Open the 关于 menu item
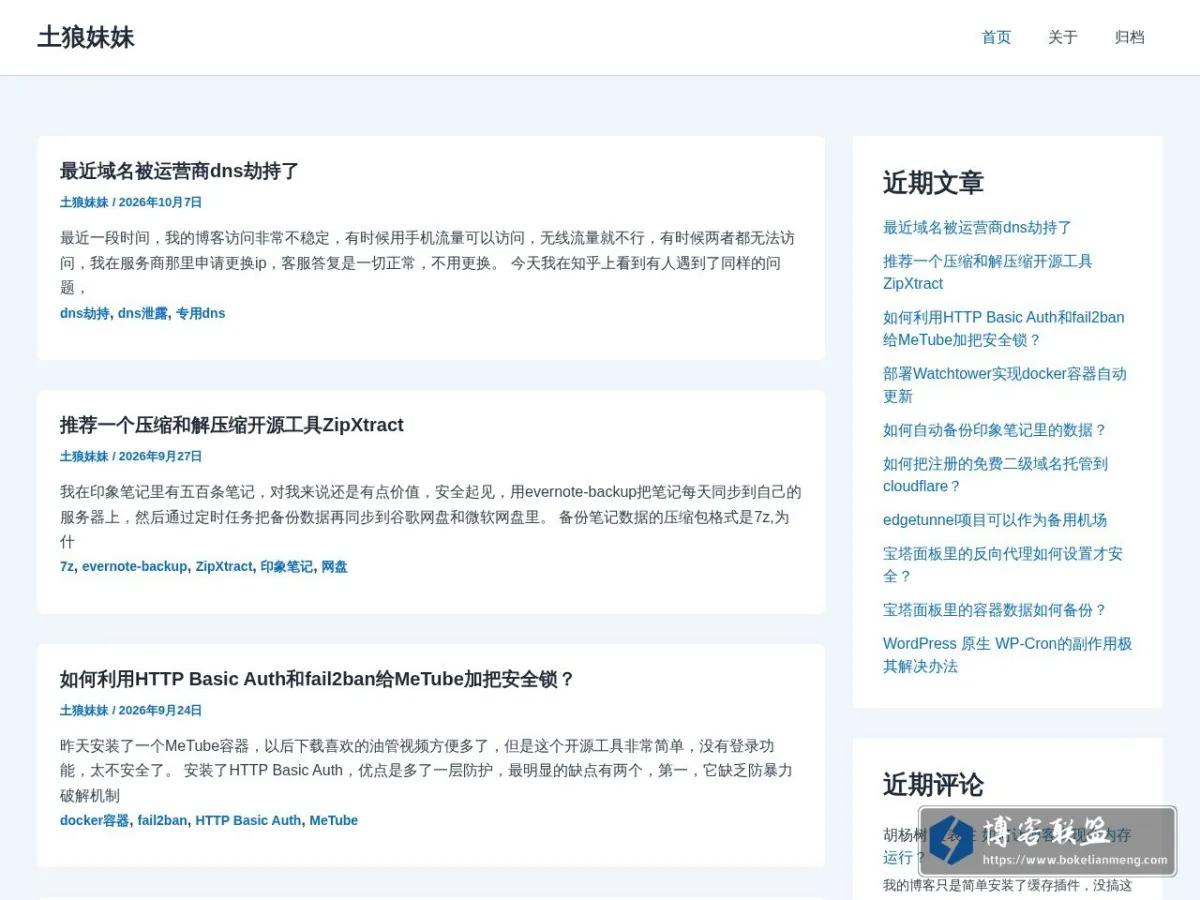Screen dimensions: 1200x900 pyautogui.click(x=1063, y=37)
